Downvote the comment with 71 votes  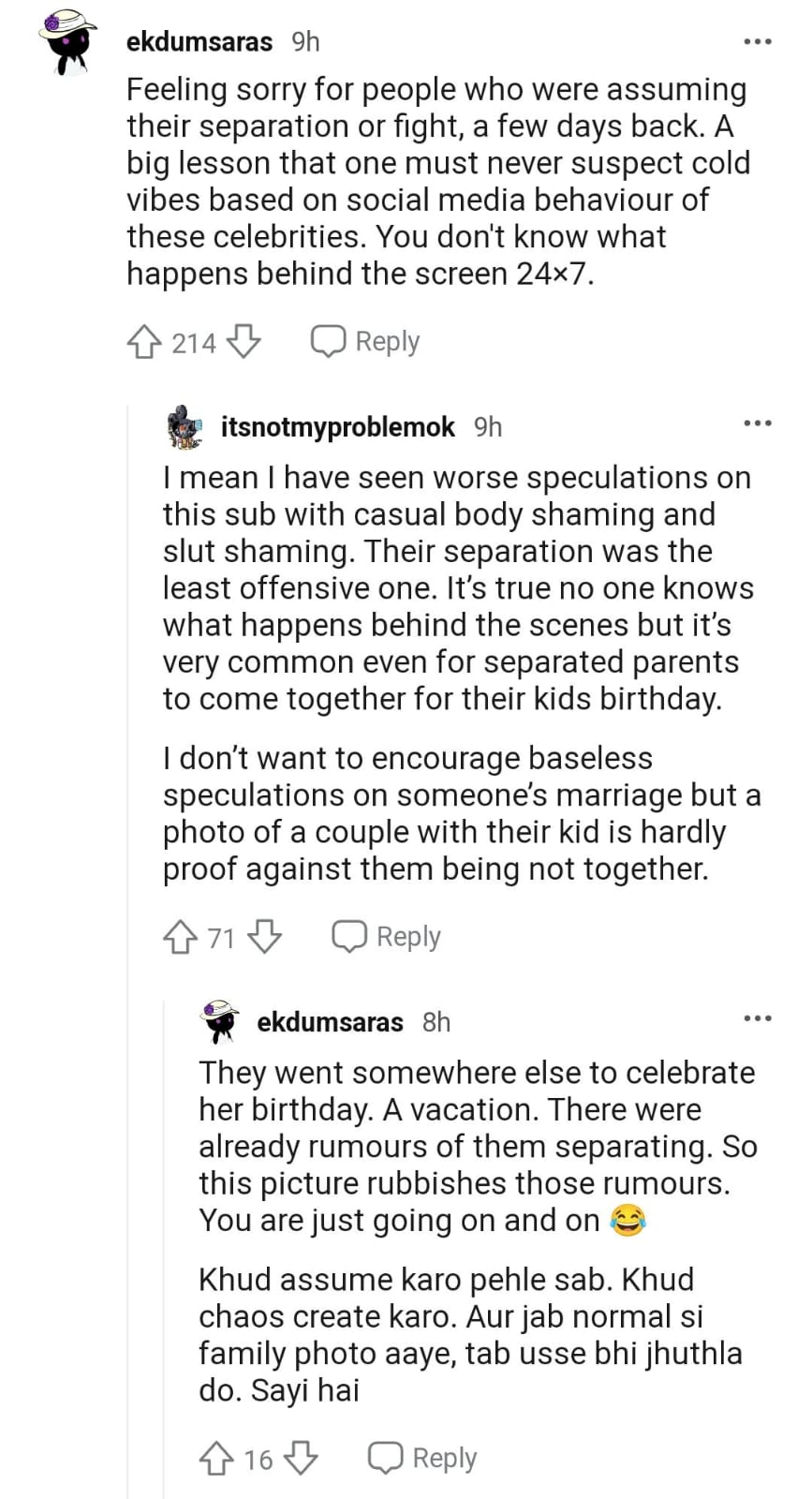[265, 936]
